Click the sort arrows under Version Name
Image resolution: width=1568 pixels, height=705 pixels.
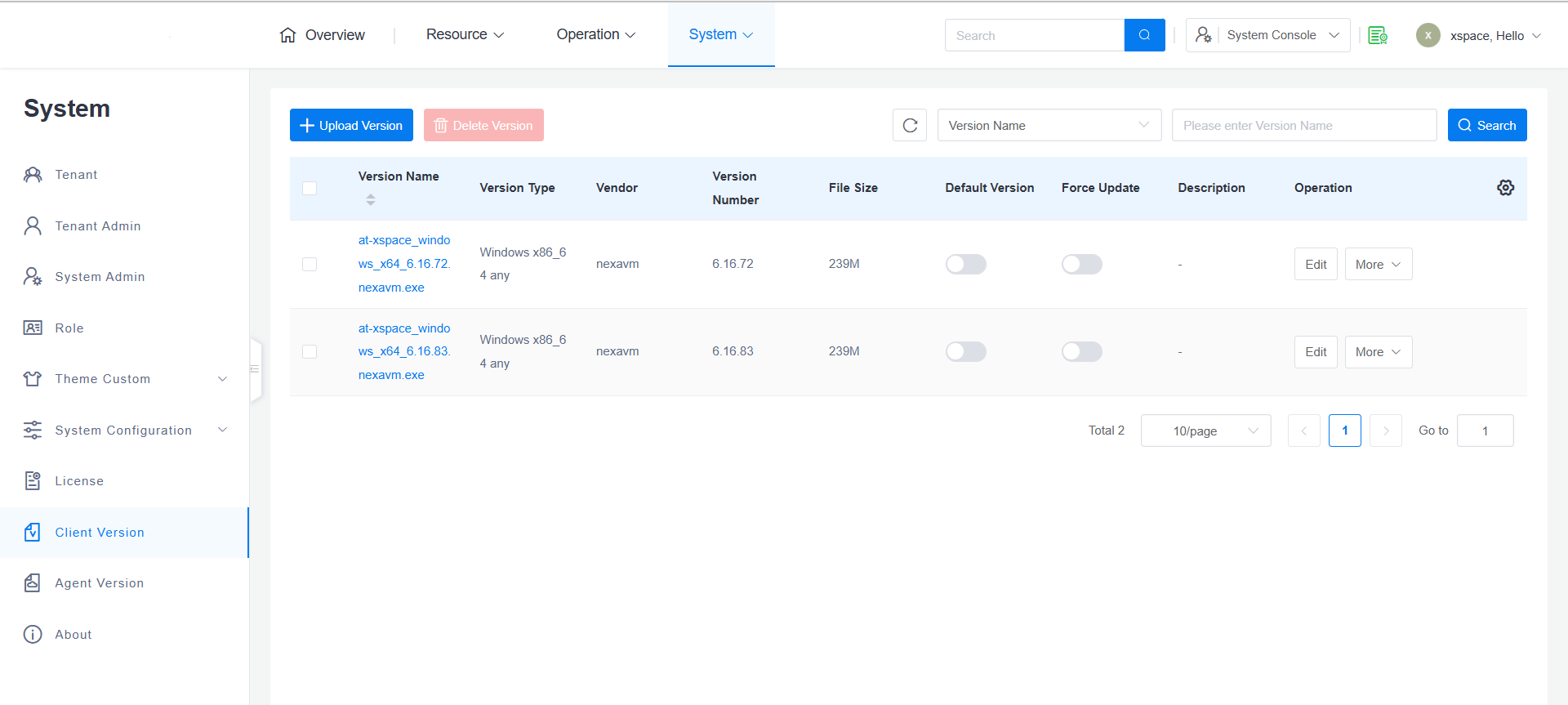tap(371, 200)
